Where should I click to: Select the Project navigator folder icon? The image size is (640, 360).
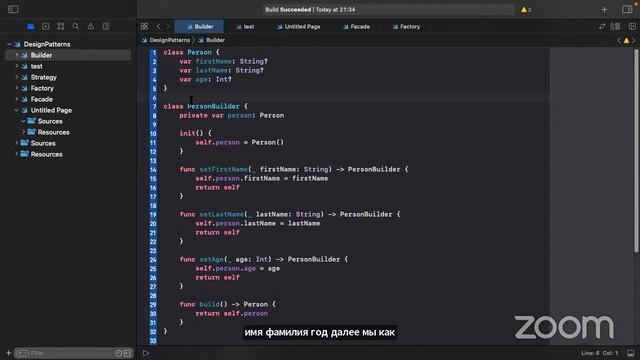point(31,27)
